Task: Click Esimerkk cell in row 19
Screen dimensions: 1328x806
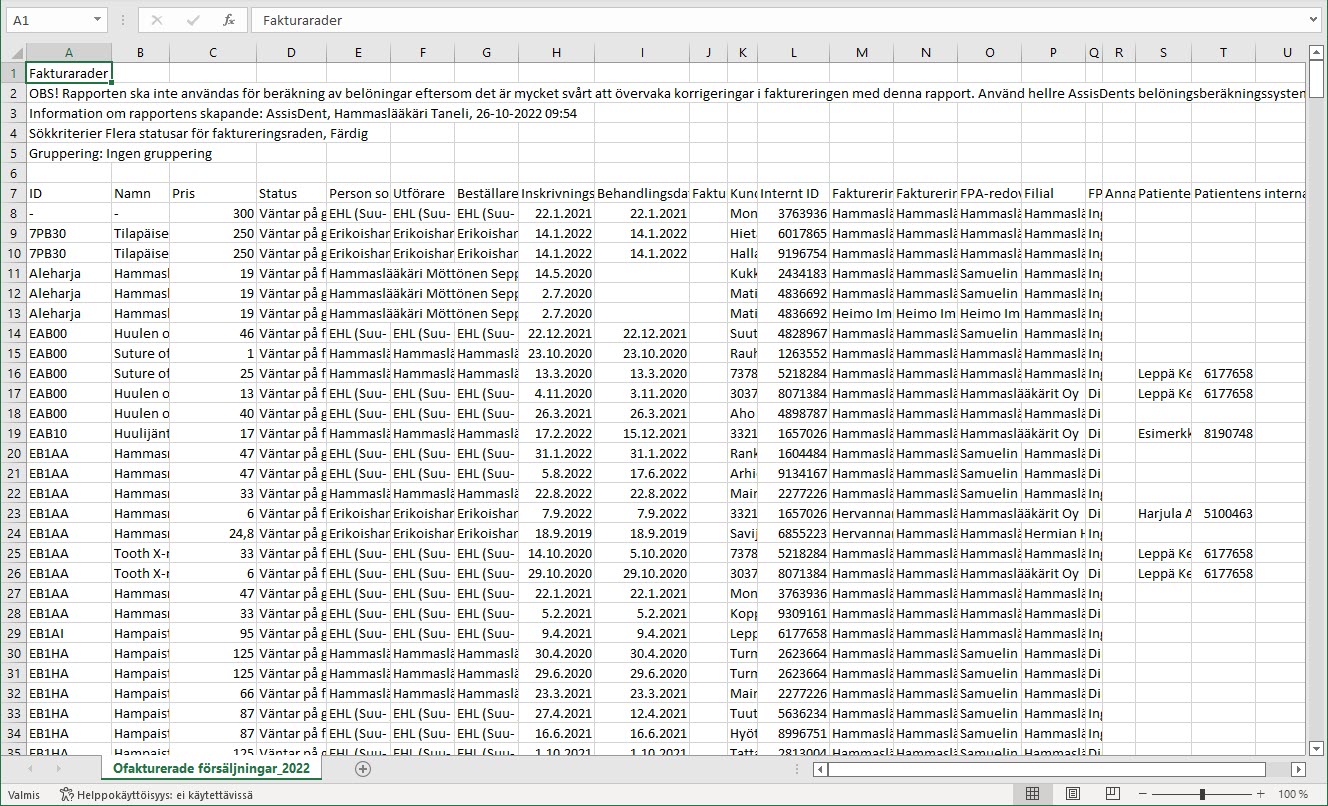Action: coord(1164,433)
